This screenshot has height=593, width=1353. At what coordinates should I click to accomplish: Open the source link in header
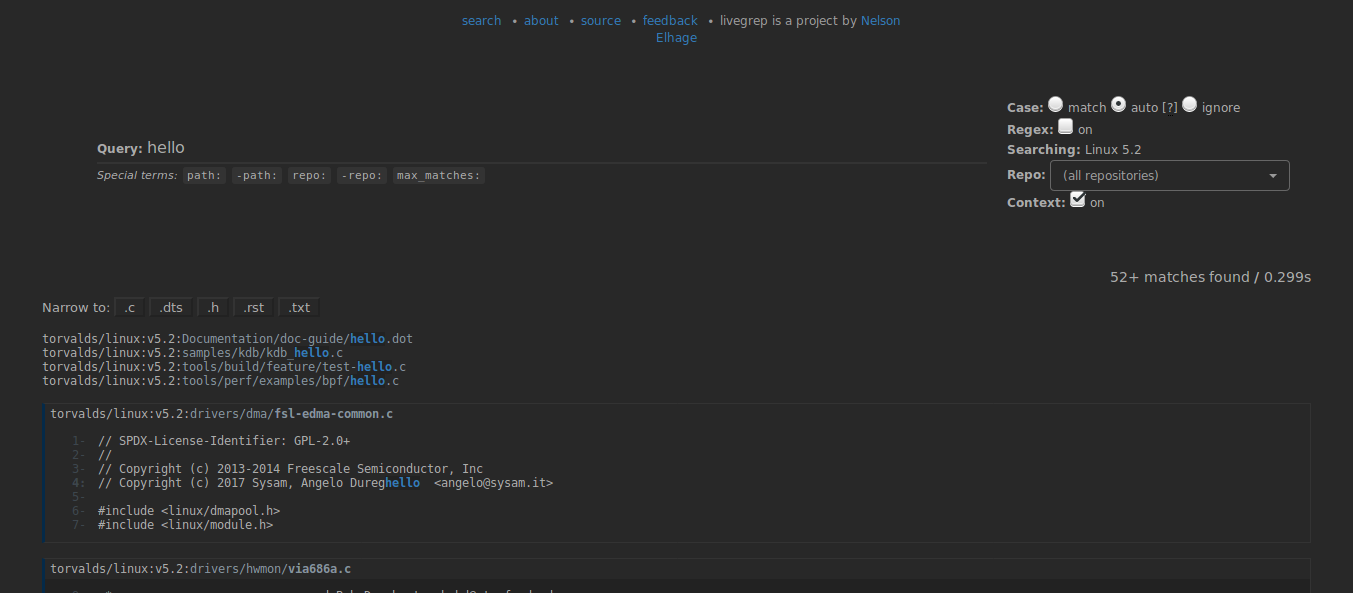600,21
